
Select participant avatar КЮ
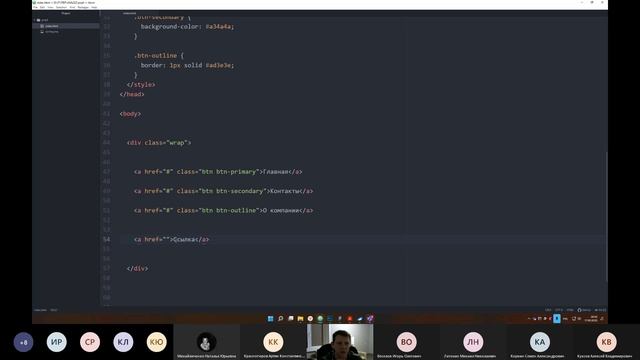[156, 342]
